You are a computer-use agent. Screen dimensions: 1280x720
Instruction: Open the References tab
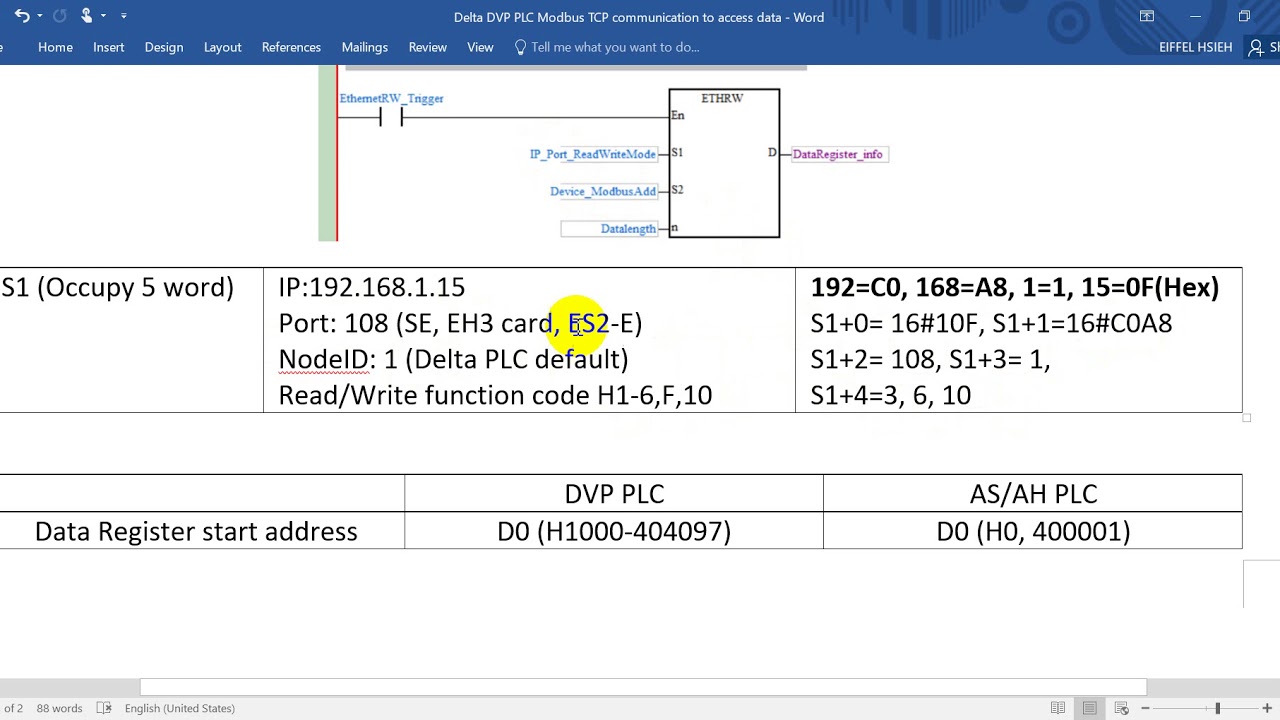click(291, 47)
